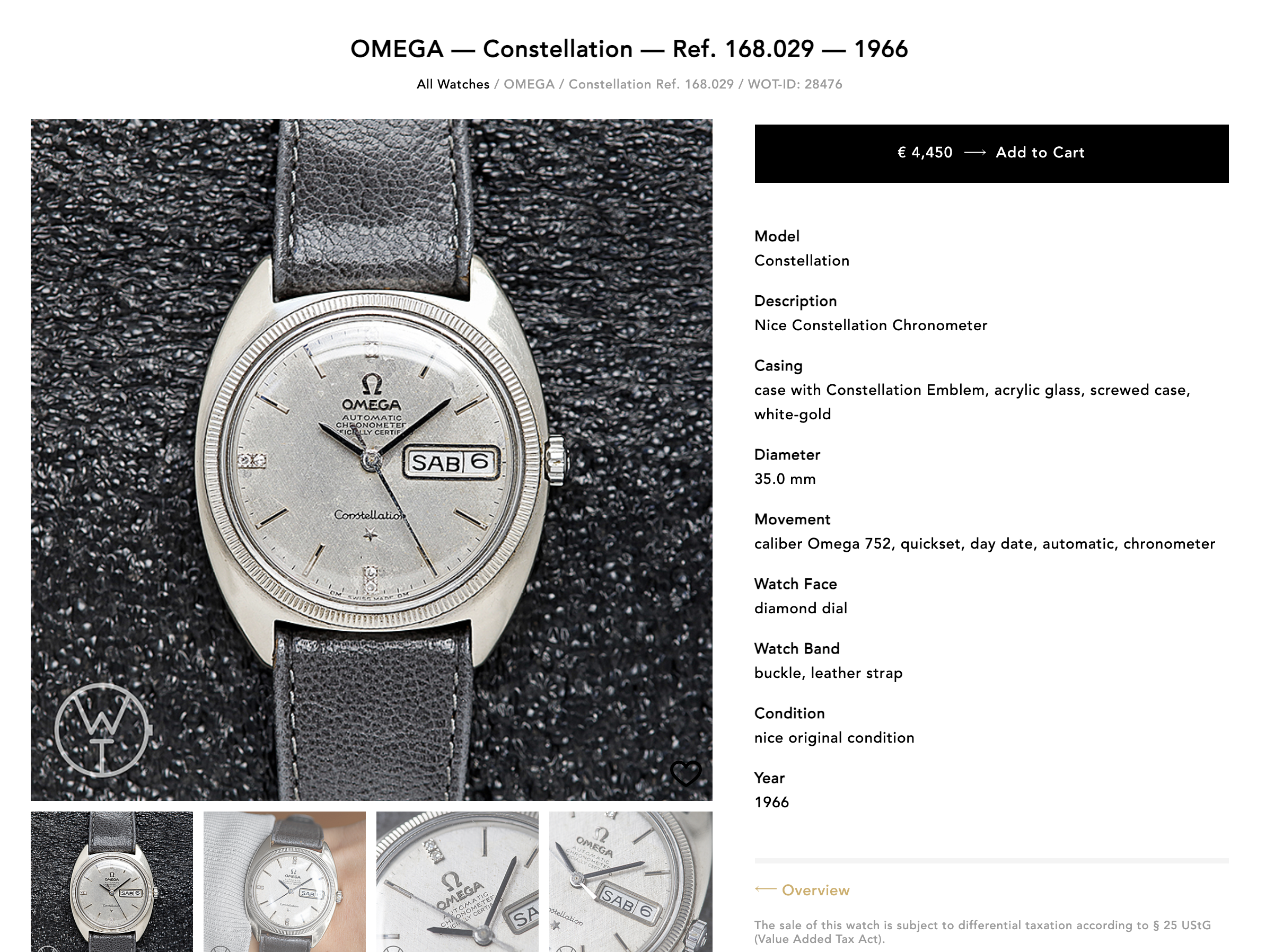Select the dial close-up thumbnail with Omega logo
1283x952 pixels.
click(457, 881)
